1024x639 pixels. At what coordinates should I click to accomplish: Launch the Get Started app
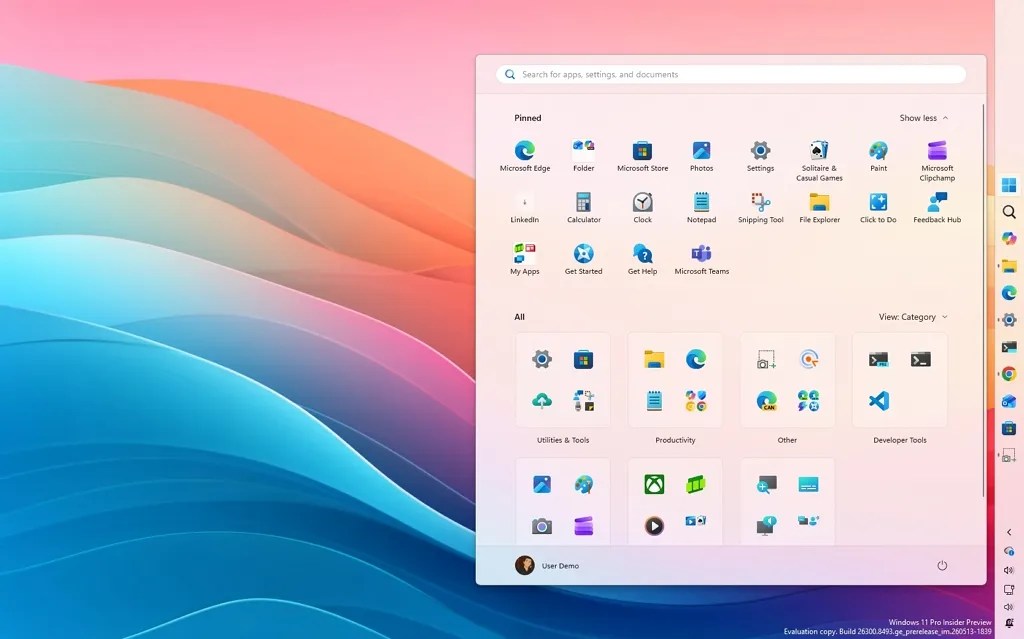[x=583, y=259]
